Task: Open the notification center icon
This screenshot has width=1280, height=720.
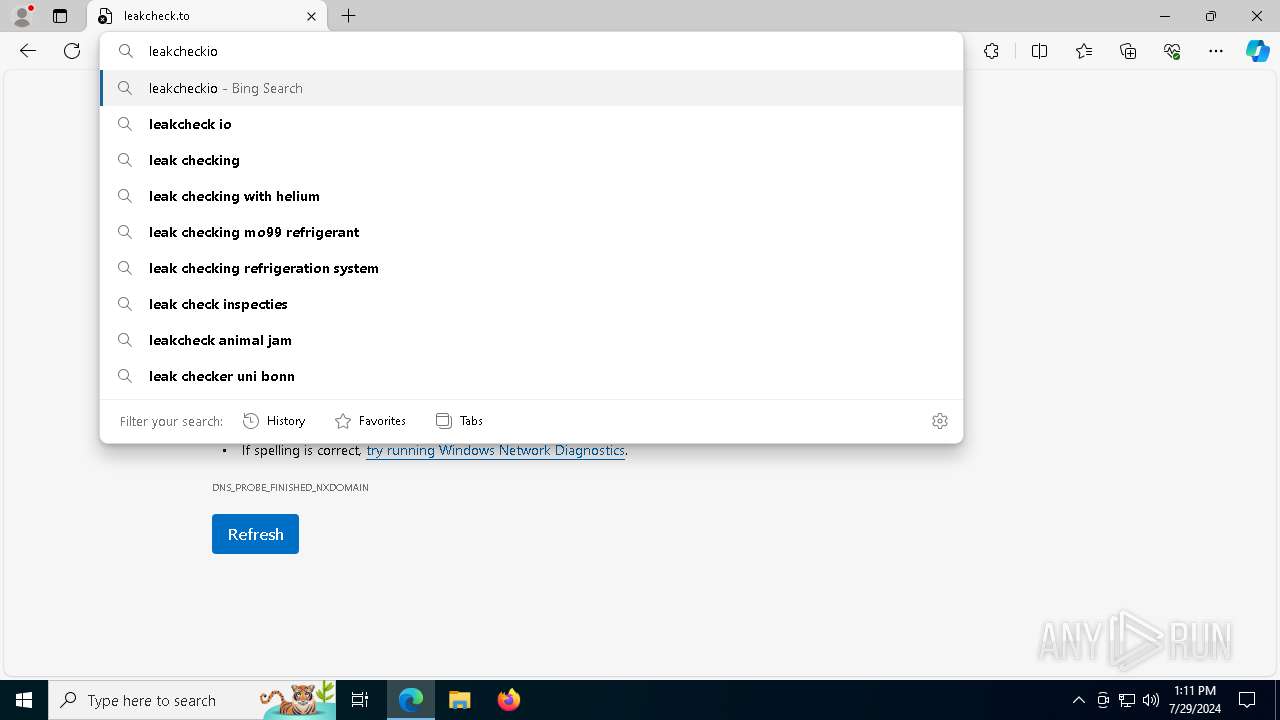Action: (1247, 700)
